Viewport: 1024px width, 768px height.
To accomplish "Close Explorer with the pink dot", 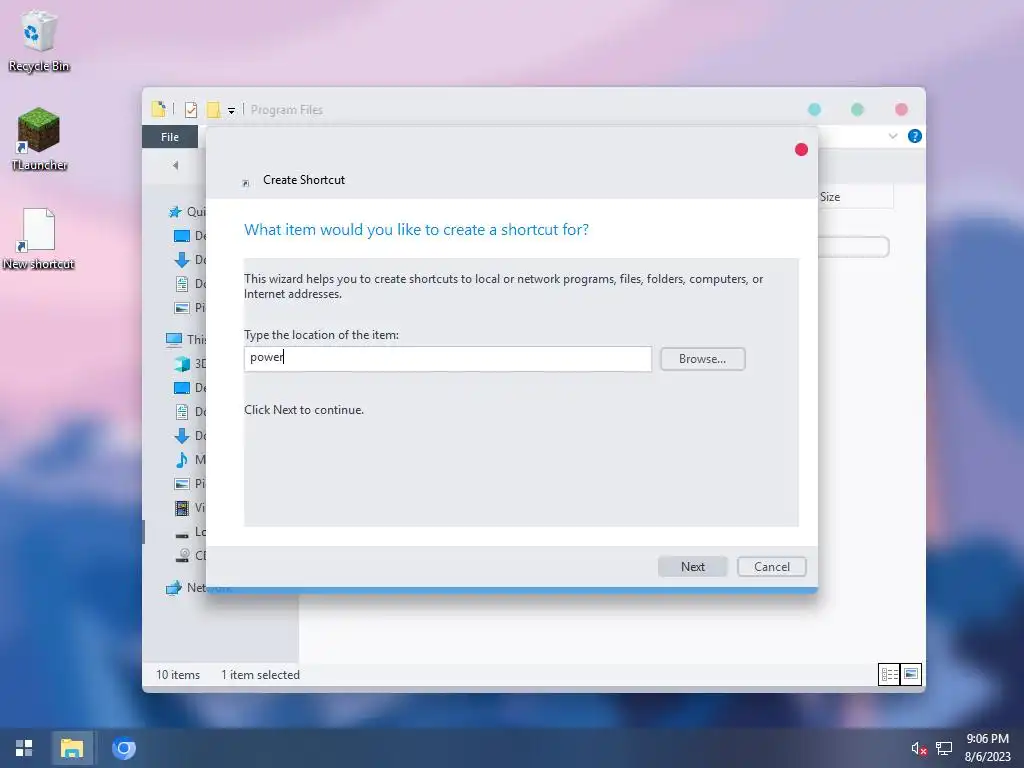I will coord(901,109).
